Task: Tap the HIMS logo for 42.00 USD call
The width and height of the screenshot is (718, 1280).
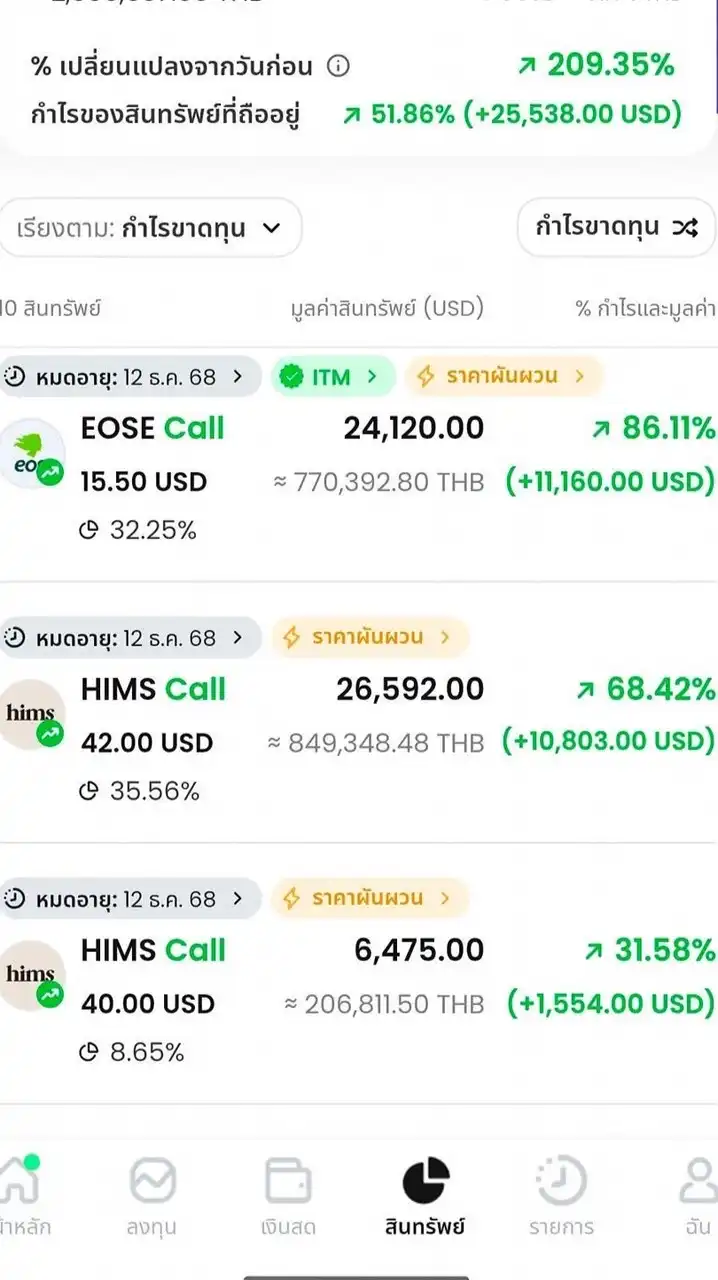Action: click(x=31, y=714)
